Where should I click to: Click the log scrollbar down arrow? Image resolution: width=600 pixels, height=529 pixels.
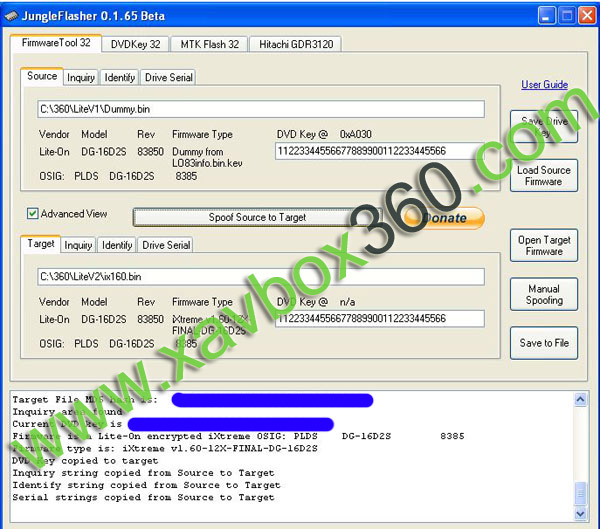tap(580, 514)
